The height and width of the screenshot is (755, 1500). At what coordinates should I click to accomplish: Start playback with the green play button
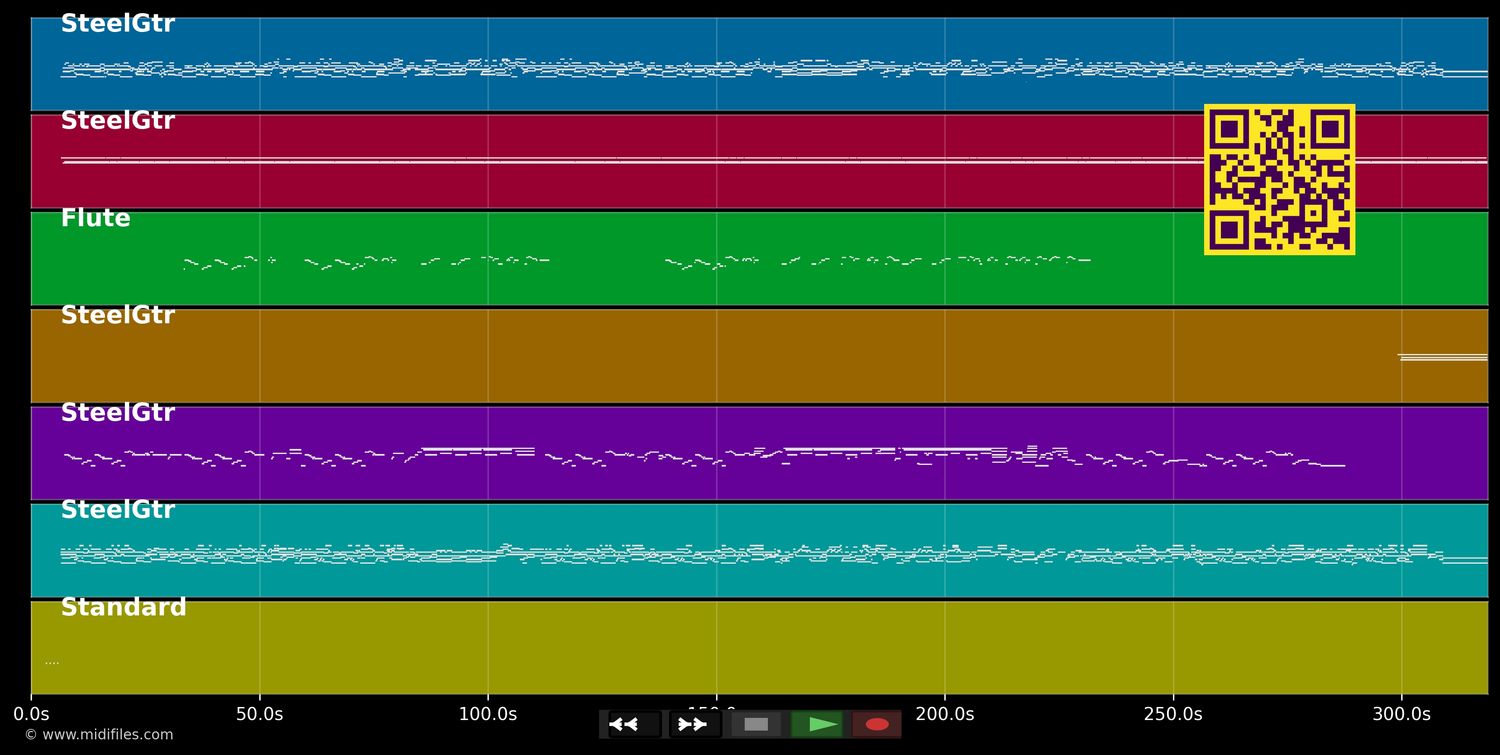(816, 724)
